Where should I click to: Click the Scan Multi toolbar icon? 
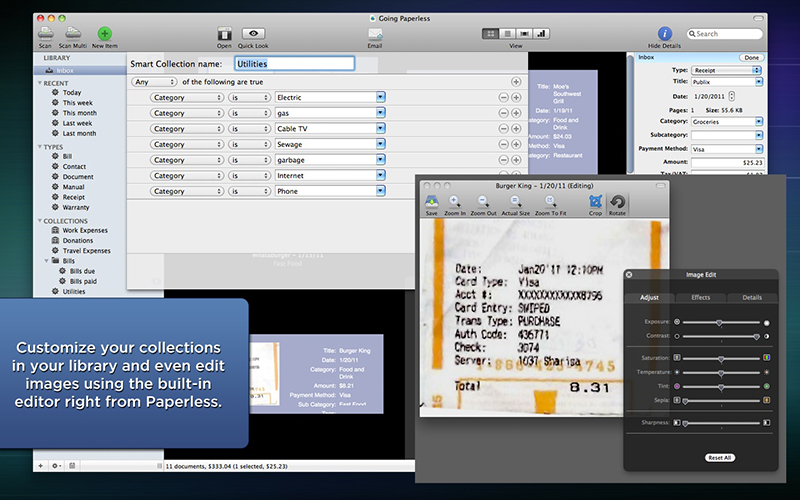click(x=72, y=34)
